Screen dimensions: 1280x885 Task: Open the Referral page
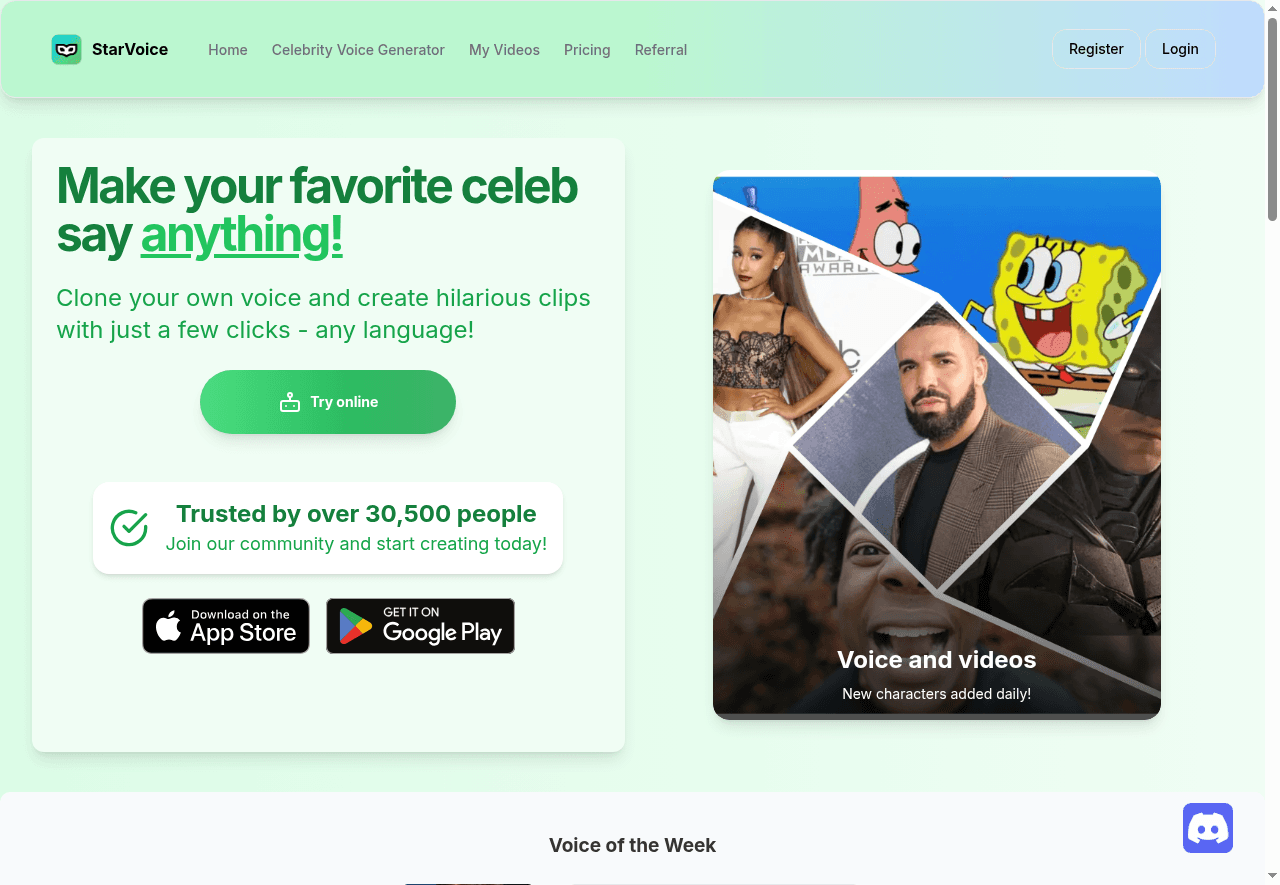[661, 50]
